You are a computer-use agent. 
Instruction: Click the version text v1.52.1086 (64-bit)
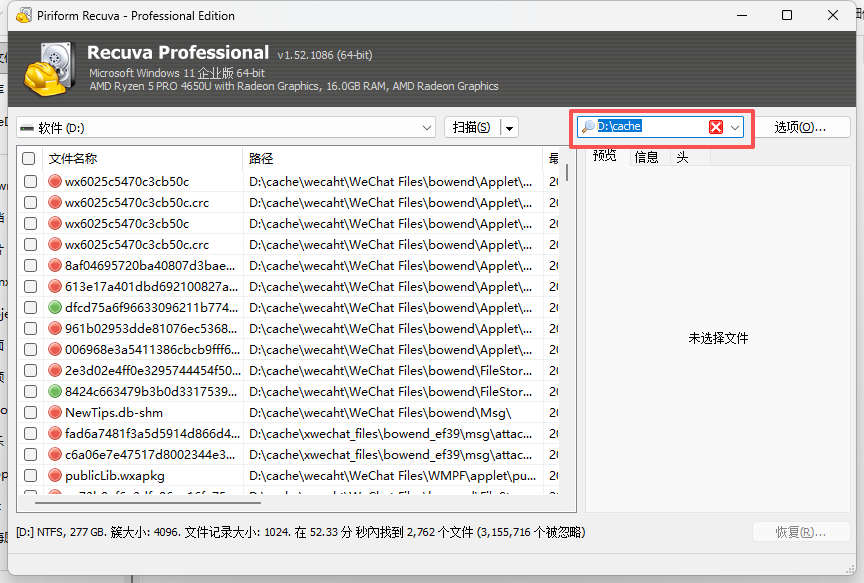pos(325,55)
